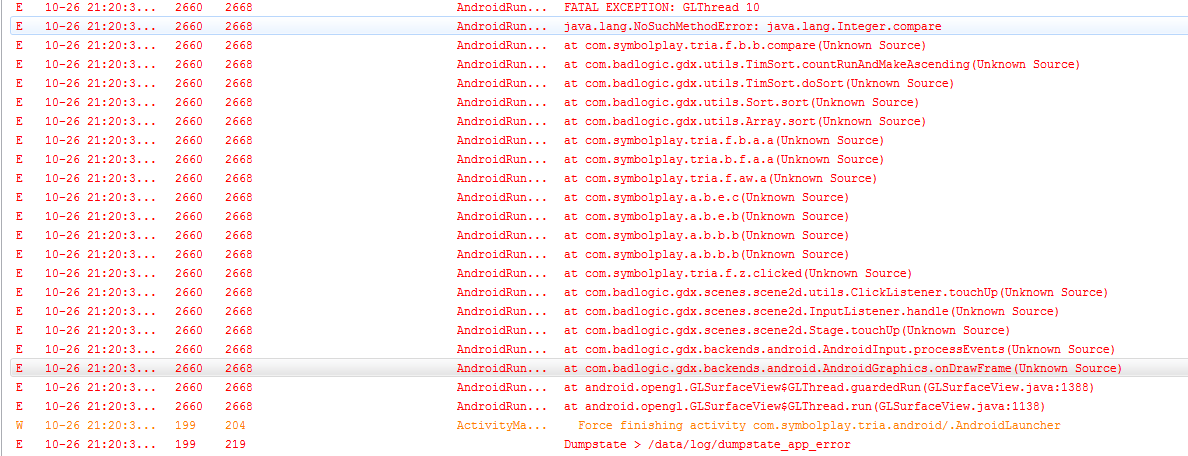The image size is (1188, 456).
Task: Click the NoSuchMethodError Integer.compare log entry
Action: (x=752, y=26)
